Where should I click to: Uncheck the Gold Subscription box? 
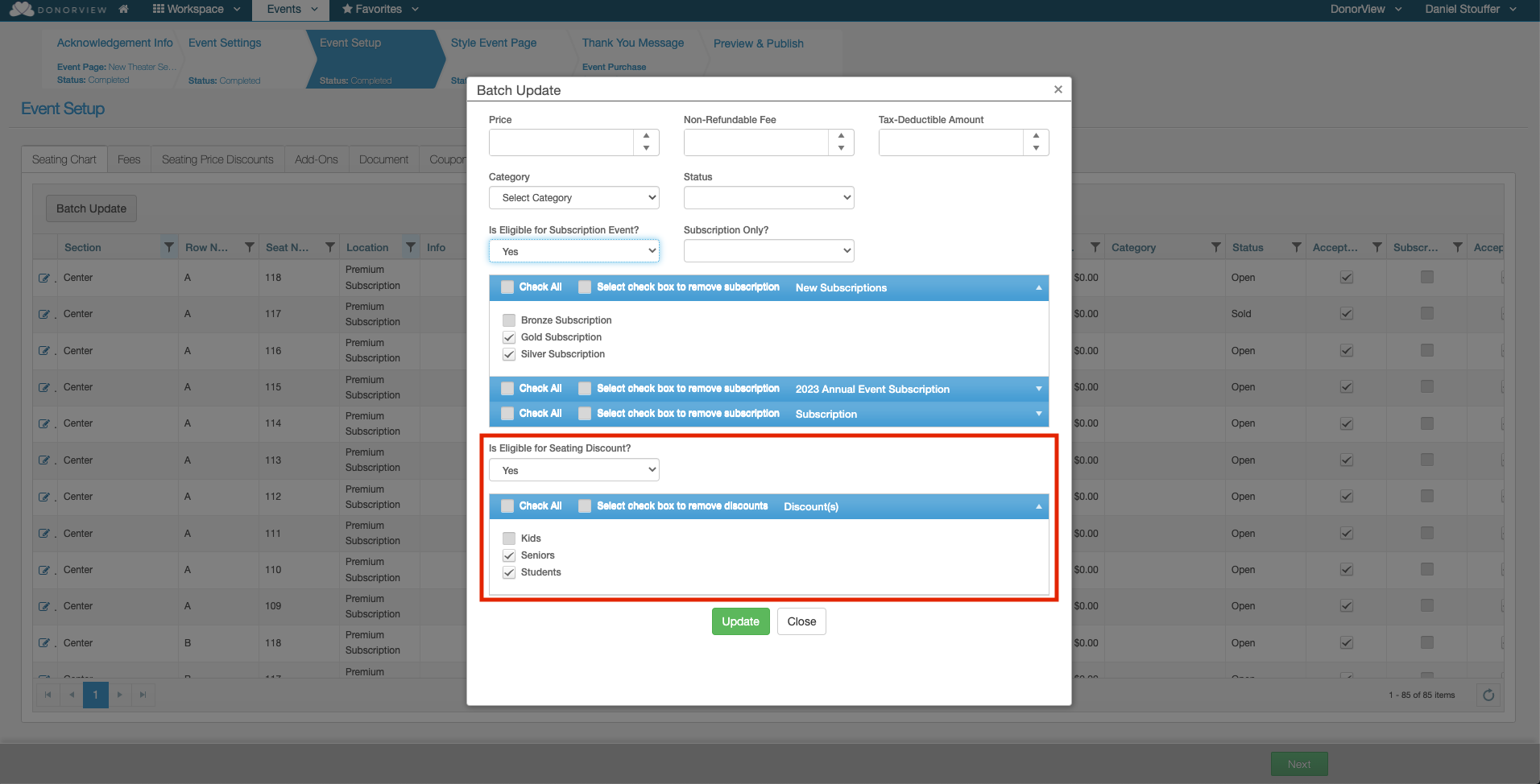tap(509, 337)
